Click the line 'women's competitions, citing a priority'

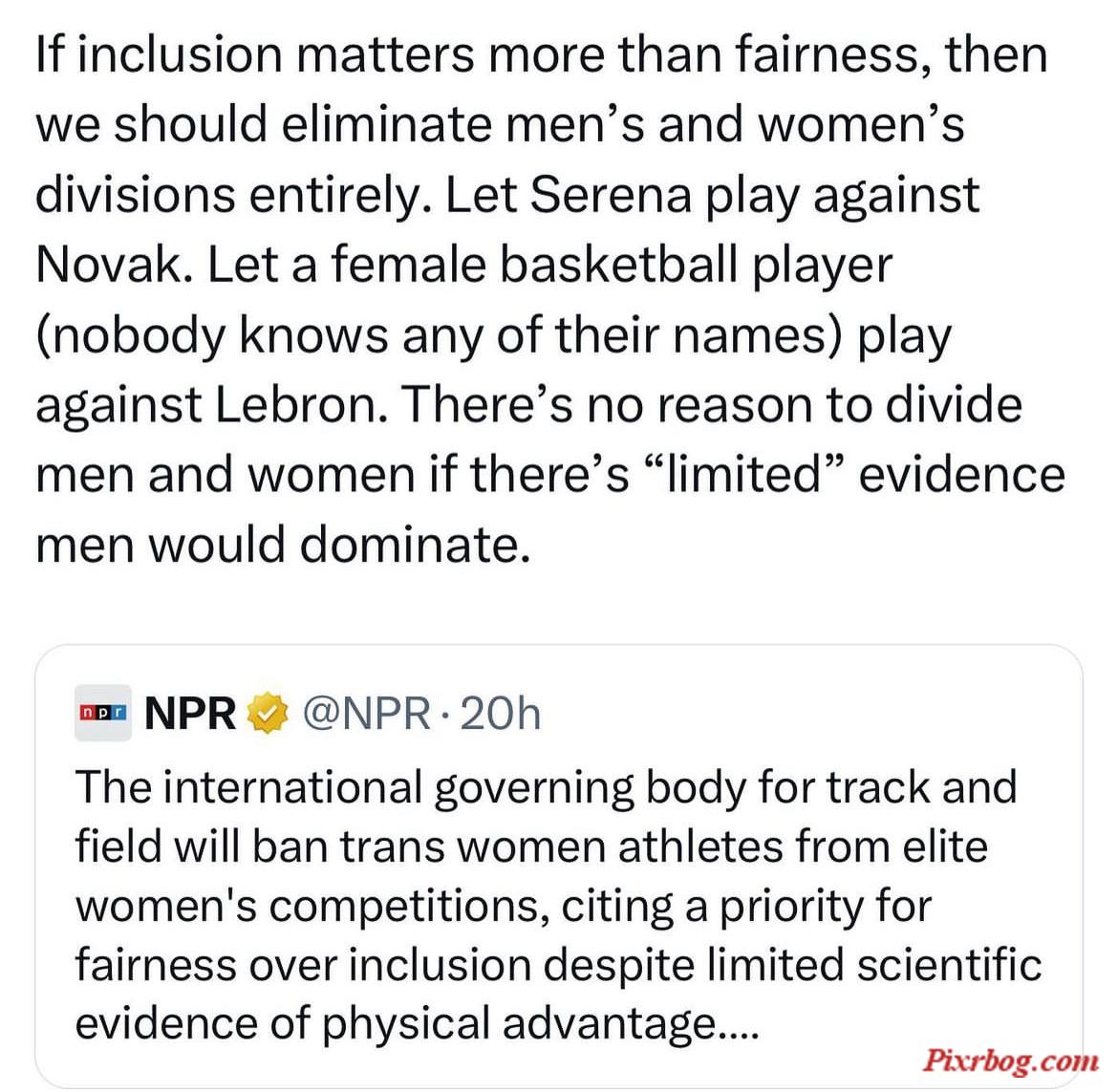[x=504, y=907]
